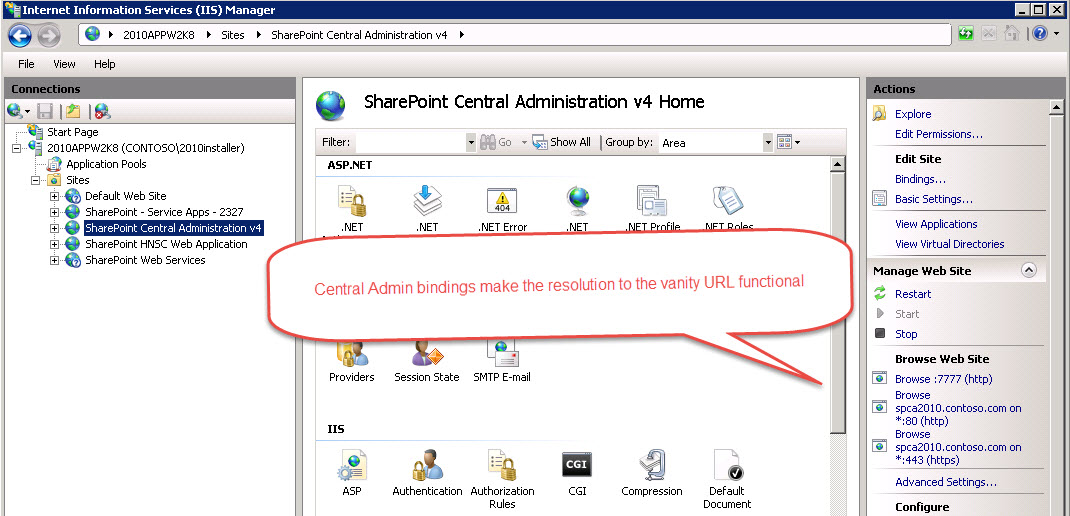Image resolution: width=1070 pixels, height=516 pixels.
Task: Click 2010APPW2K8 in the address breadcrumb
Action: 158,35
